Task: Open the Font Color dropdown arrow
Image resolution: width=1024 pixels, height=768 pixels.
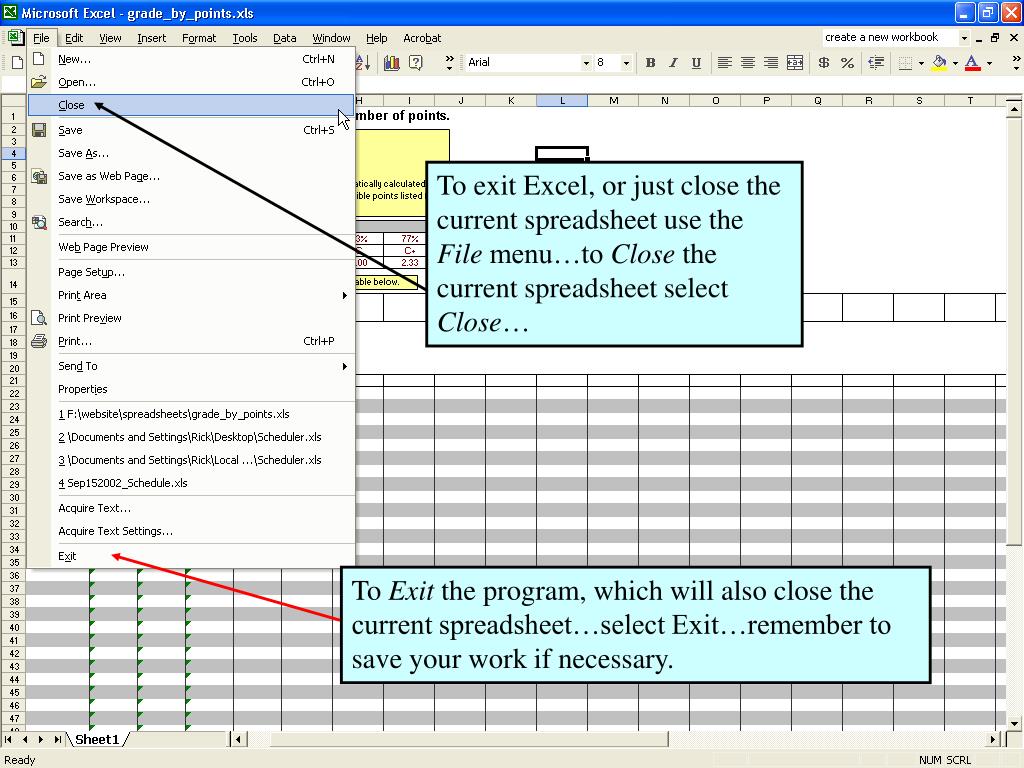Action: [989, 63]
